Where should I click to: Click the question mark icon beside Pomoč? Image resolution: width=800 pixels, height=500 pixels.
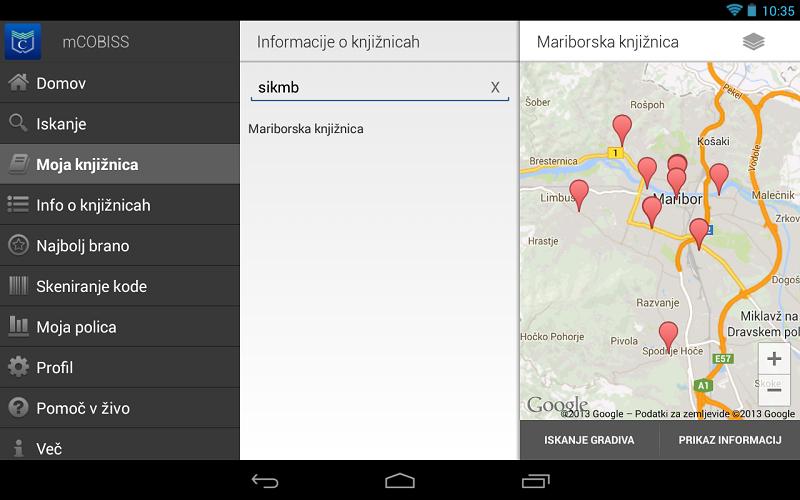tap(18, 408)
